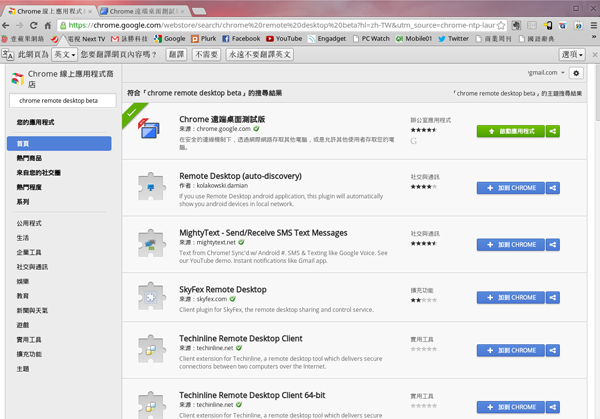The width and height of the screenshot is (600, 419).
Task: Click the skyfex.com source link
Action: coord(212,299)
